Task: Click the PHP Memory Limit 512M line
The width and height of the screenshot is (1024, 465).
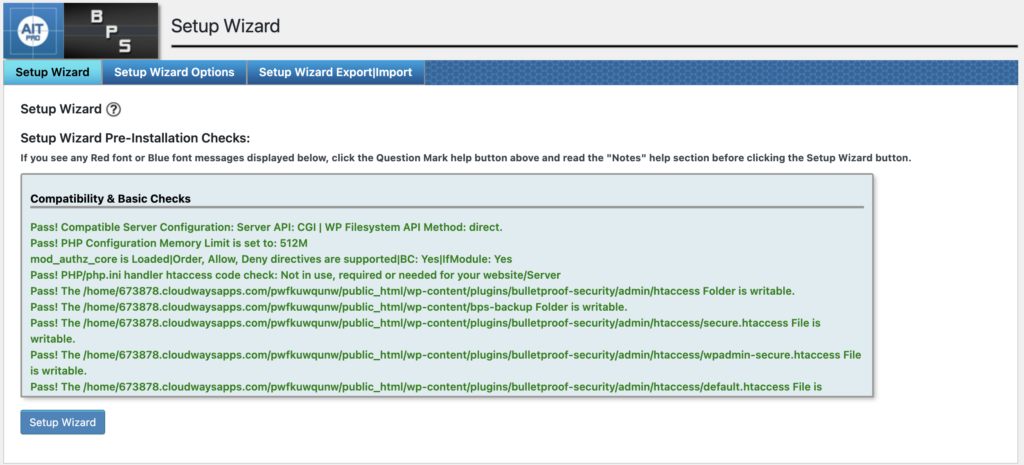Action: [168, 243]
